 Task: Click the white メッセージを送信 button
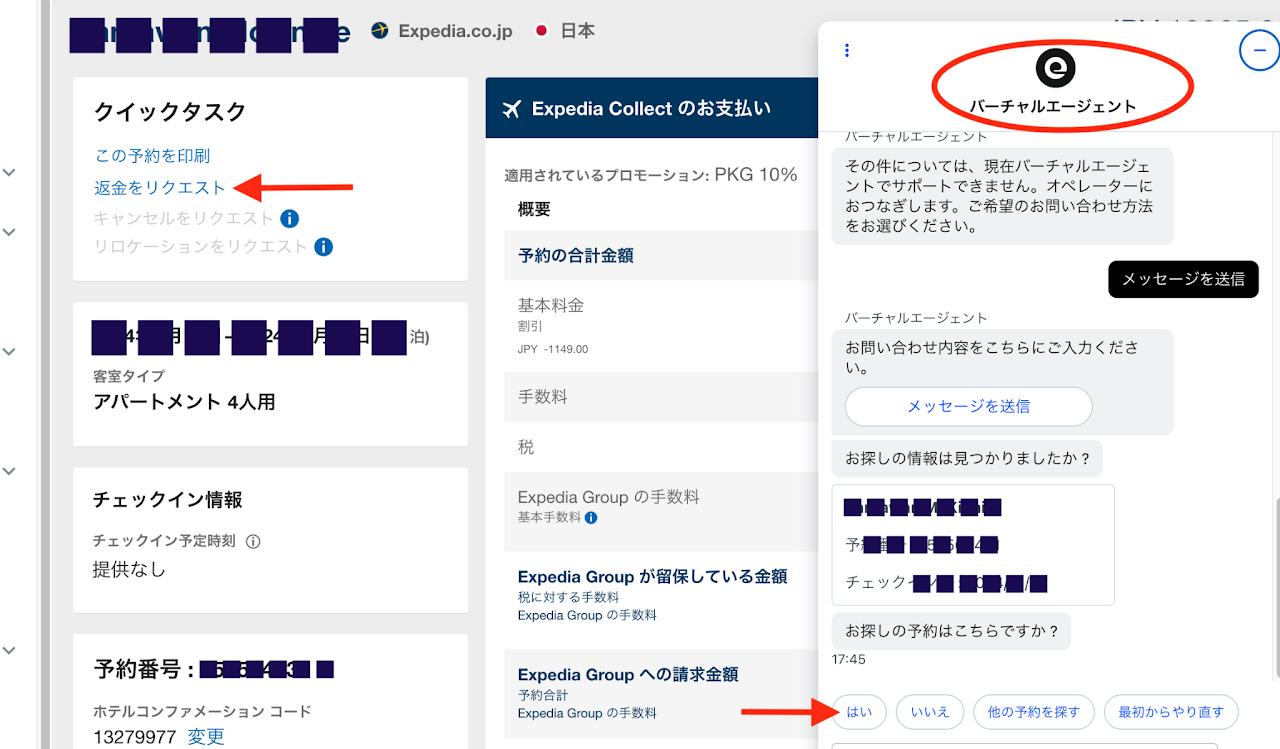[x=968, y=406]
